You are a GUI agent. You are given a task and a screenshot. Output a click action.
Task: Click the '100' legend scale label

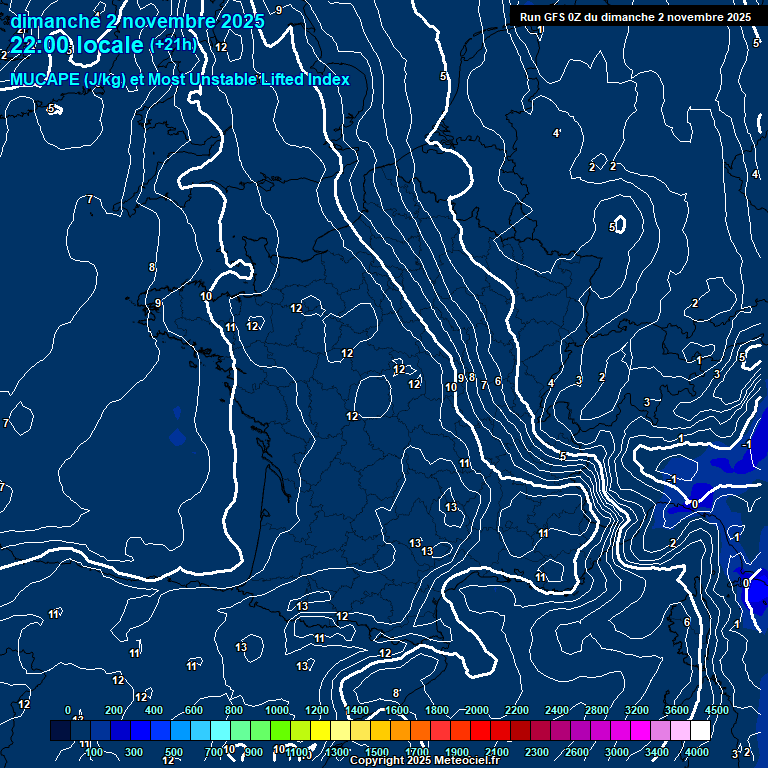[x=94, y=752]
